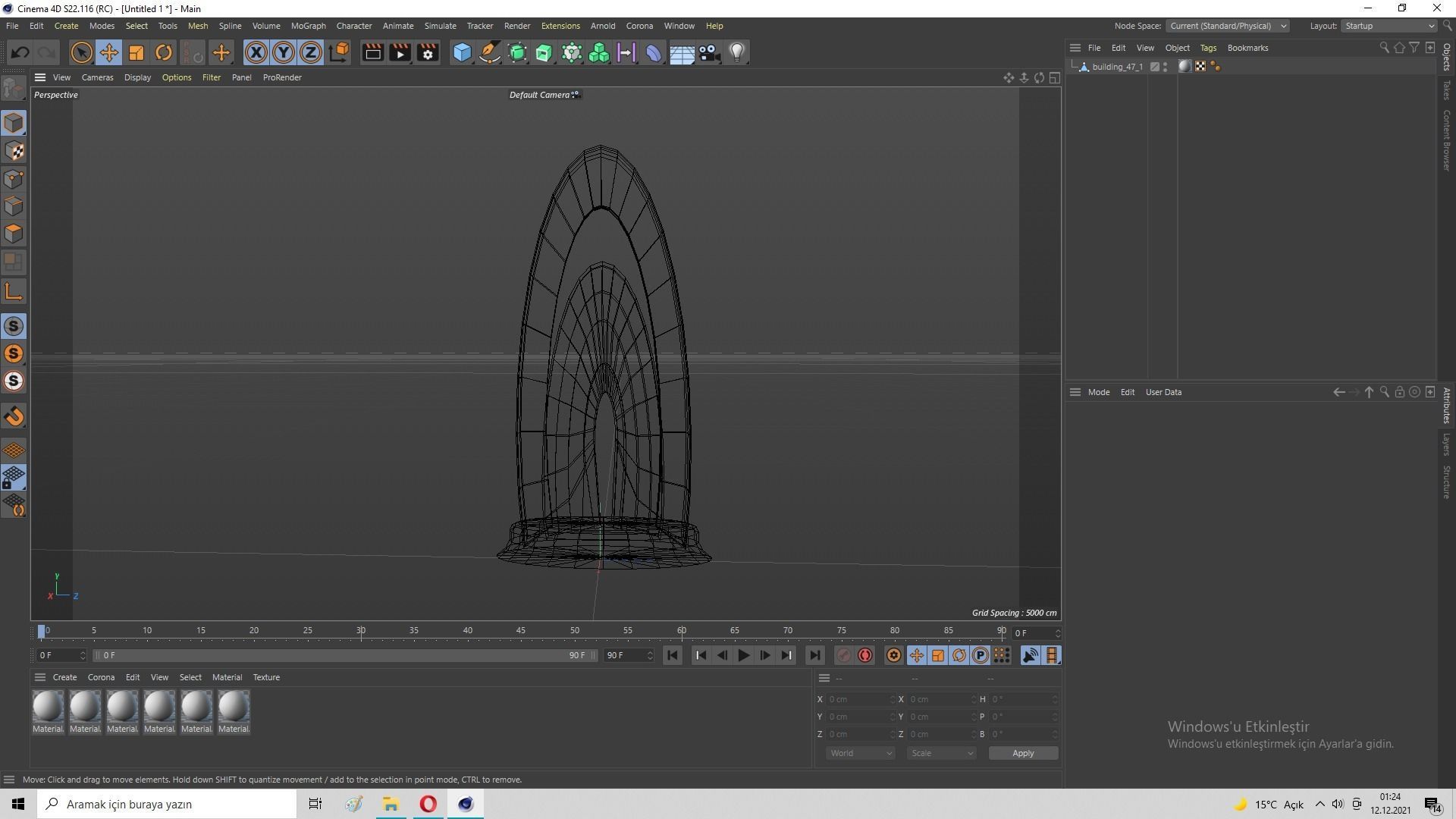The width and height of the screenshot is (1456, 819).
Task: Open the Layout Startup dropdown
Action: tap(1389, 26)
